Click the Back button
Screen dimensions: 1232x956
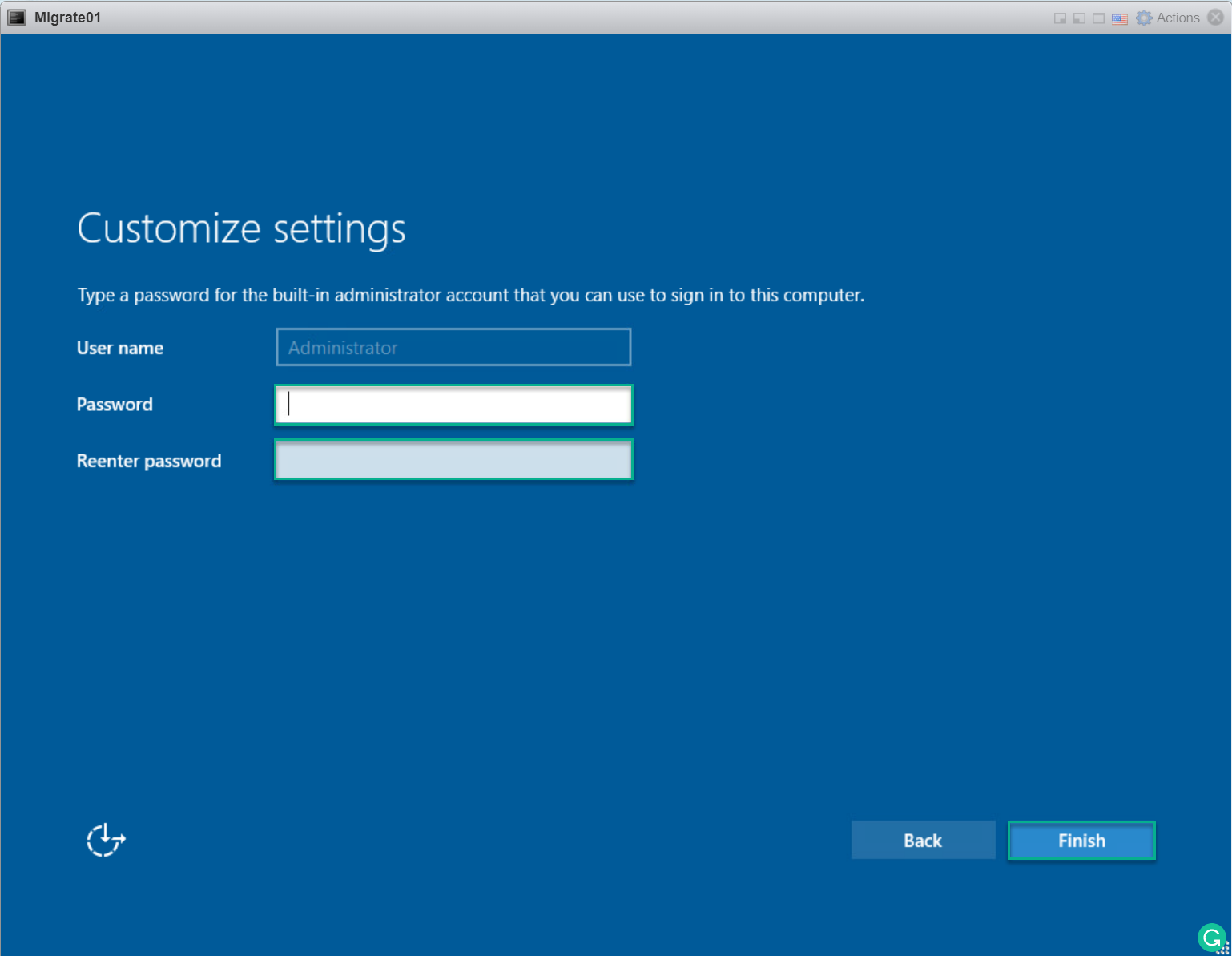point(923,840)
